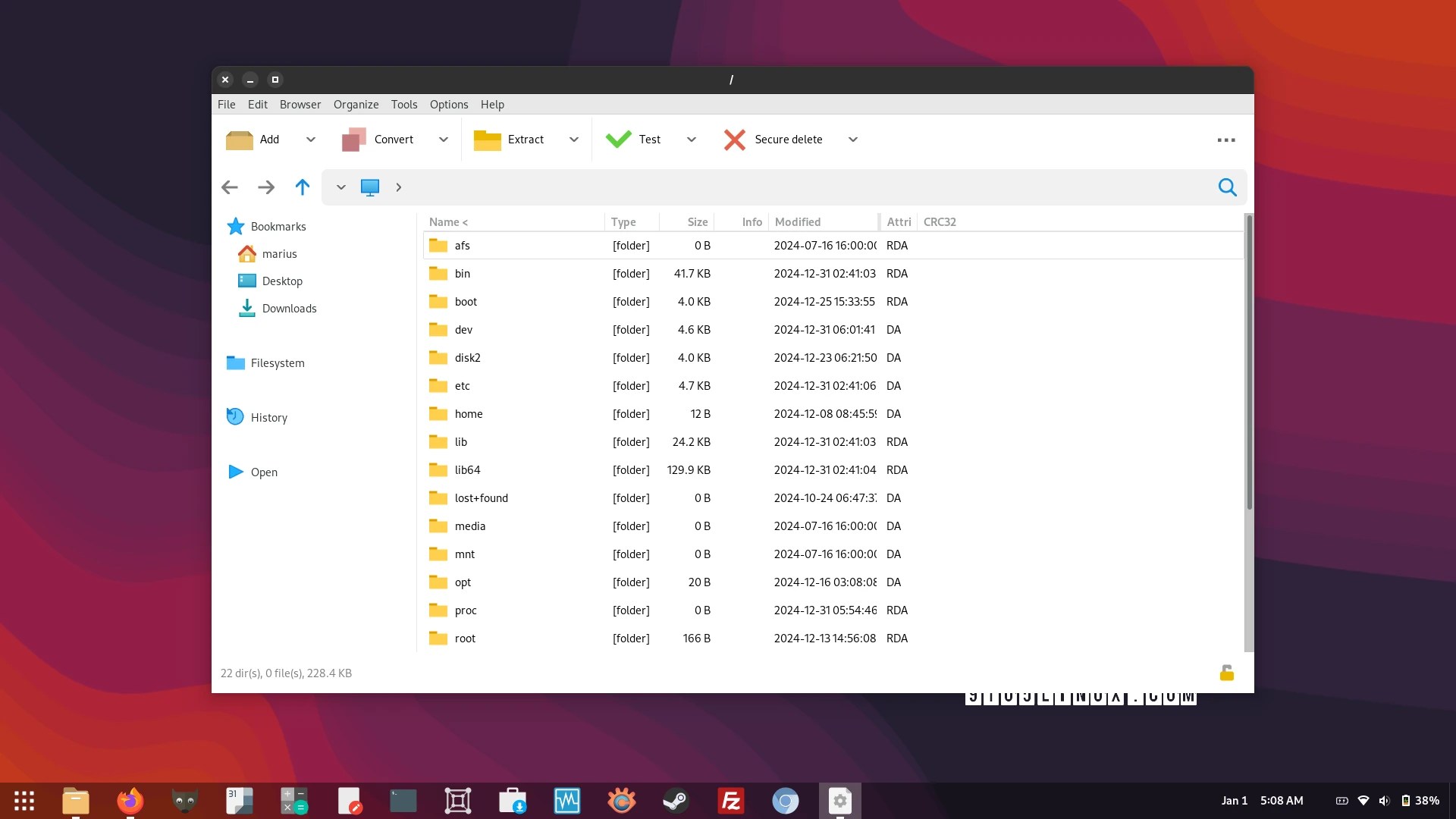Open the Organize menu
The image size is (1456, 819).
pos(356,105)
